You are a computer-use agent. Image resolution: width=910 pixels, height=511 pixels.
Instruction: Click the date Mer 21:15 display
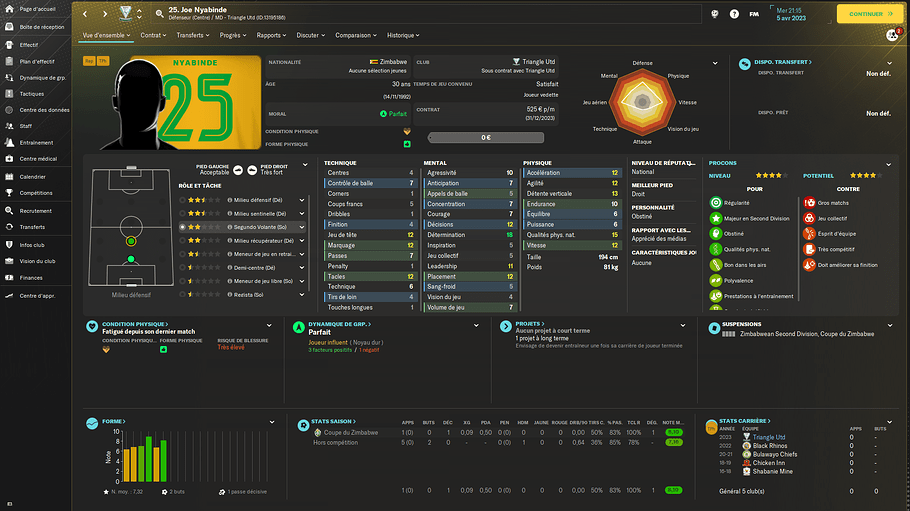789,10
